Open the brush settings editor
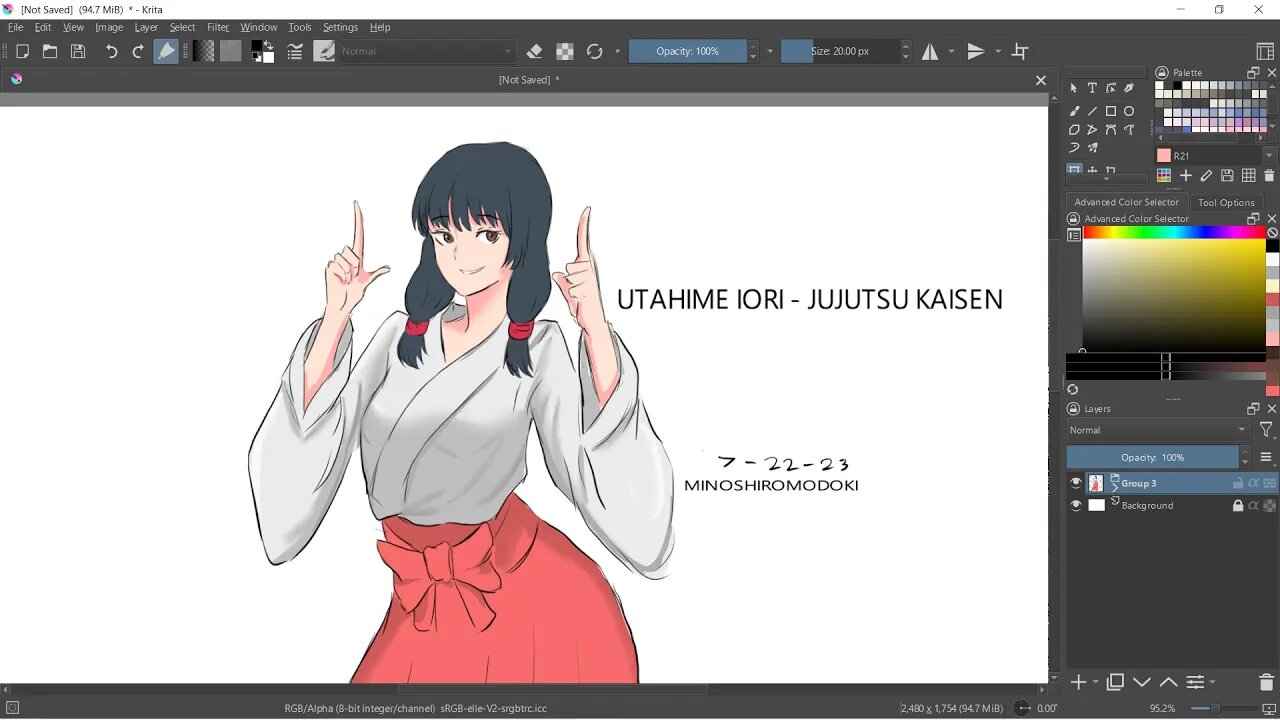Viewport: 1280px width, 720px height. tap(295, 51)
